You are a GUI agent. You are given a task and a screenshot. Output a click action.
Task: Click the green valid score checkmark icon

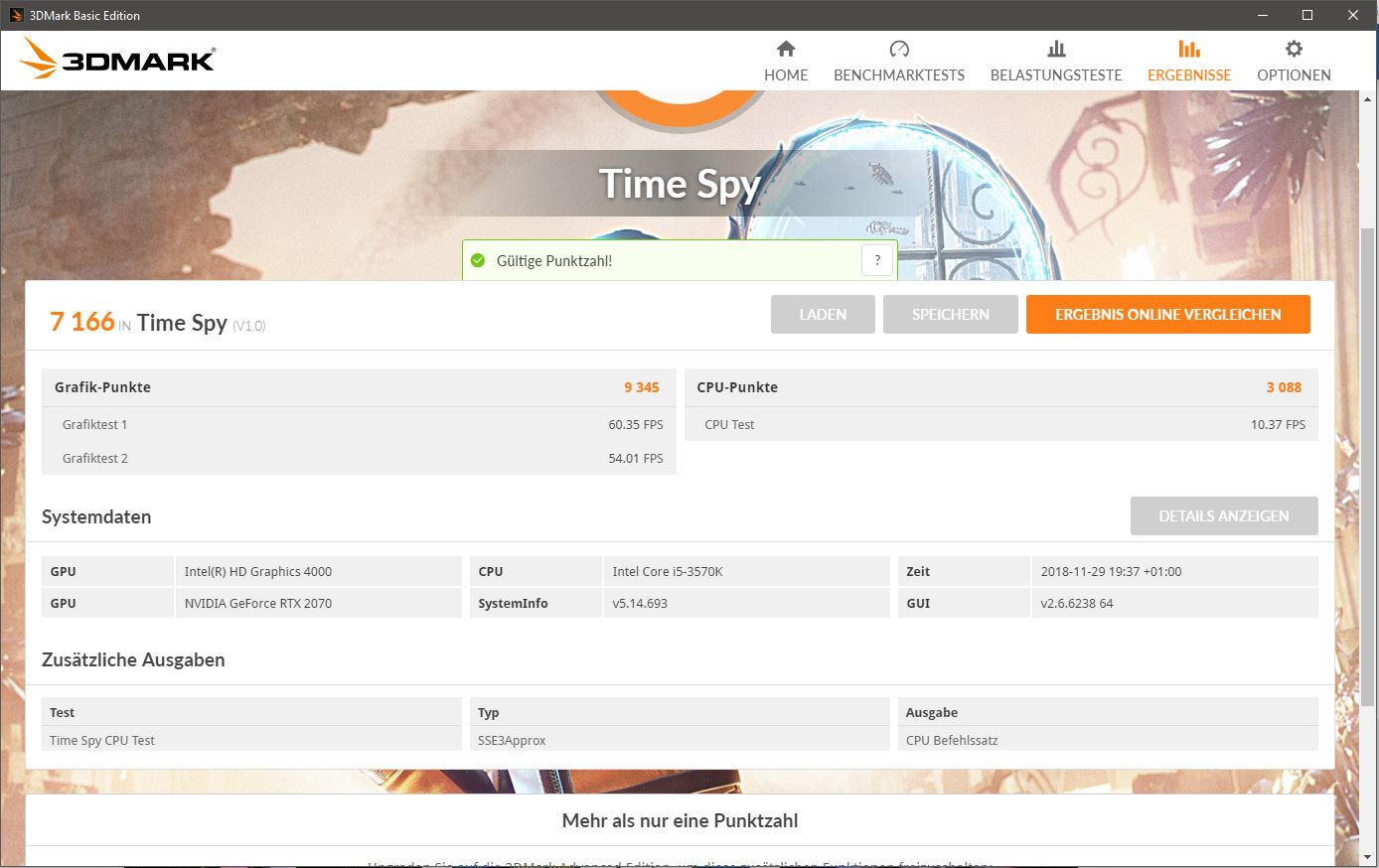[478, 261]
